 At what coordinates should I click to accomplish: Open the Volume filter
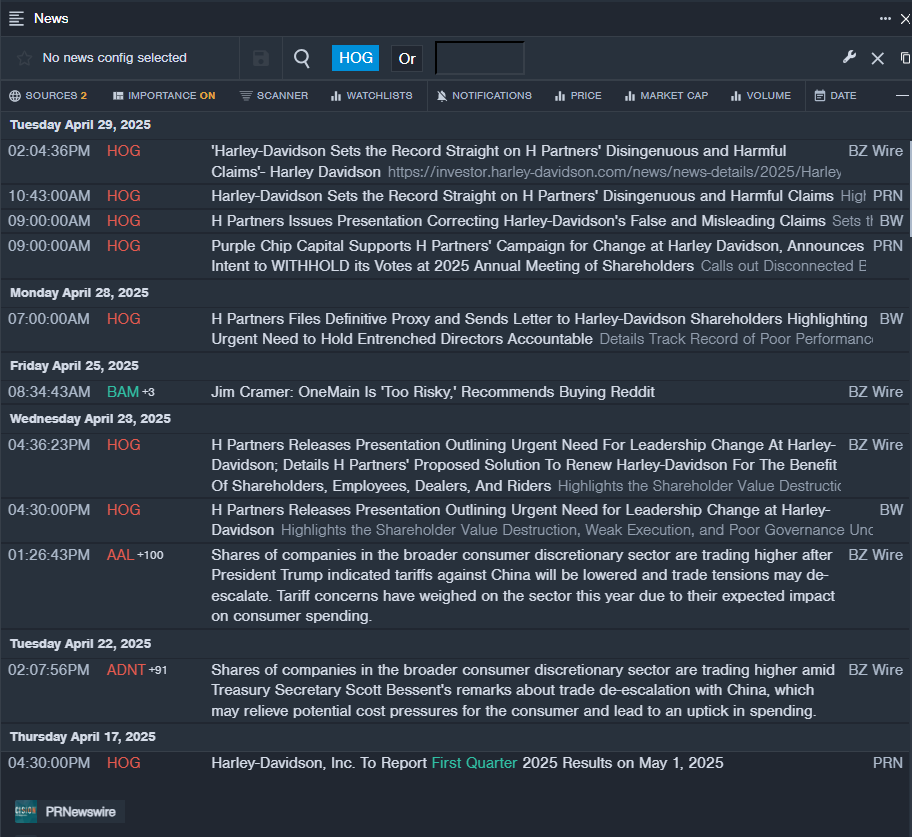[x=761, y=96]
